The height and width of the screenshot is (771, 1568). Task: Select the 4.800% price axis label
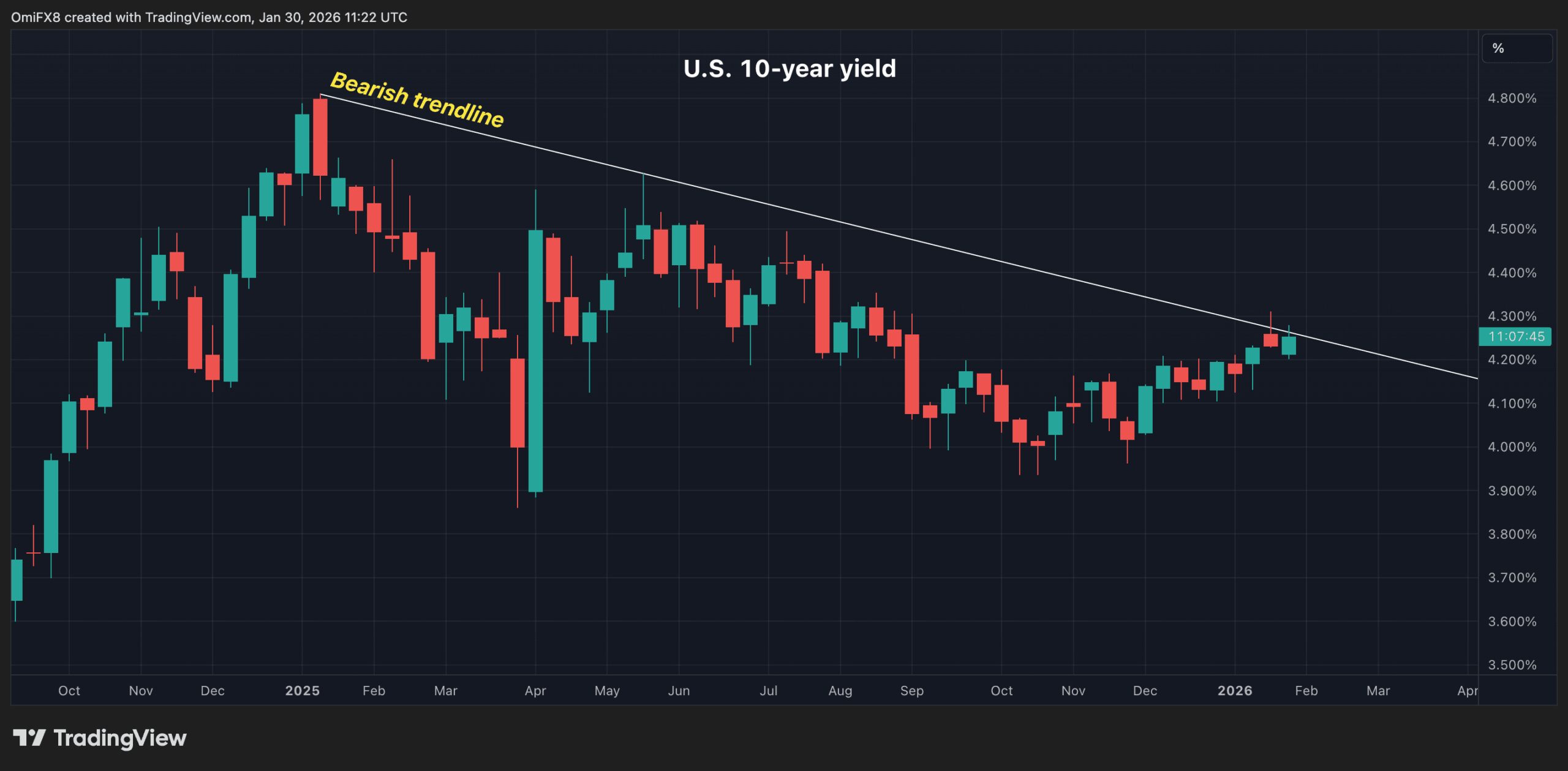(x=1512, y=98)
